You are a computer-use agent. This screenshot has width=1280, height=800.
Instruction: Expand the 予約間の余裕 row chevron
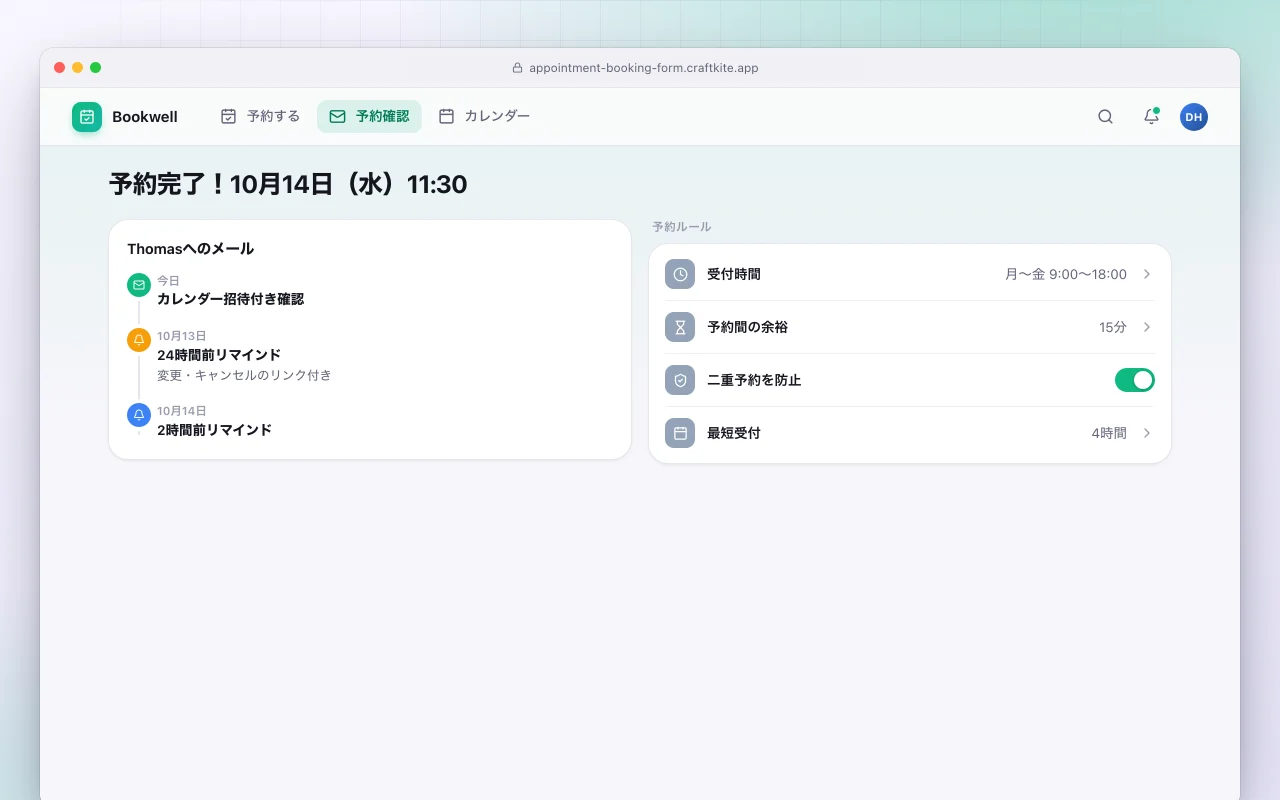tap(1147, 327)
